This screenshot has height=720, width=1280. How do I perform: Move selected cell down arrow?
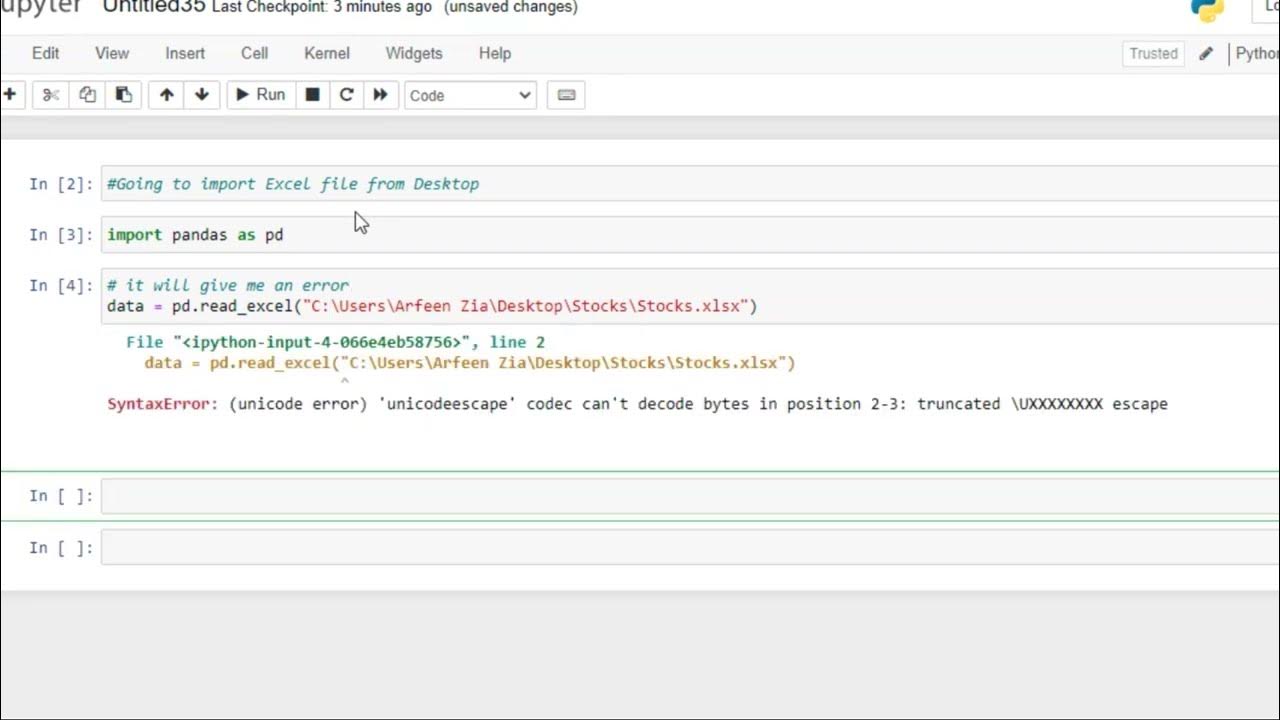tap(201, 95)
